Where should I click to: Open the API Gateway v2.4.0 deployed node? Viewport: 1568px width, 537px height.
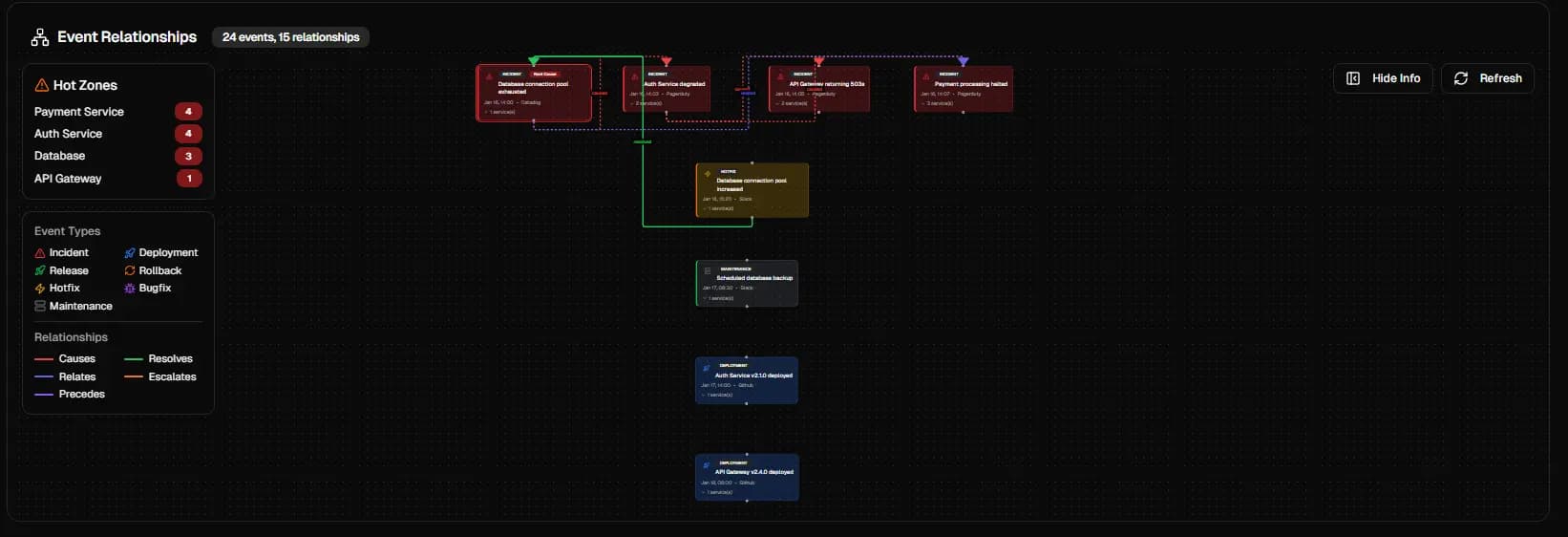pos(747,477)
